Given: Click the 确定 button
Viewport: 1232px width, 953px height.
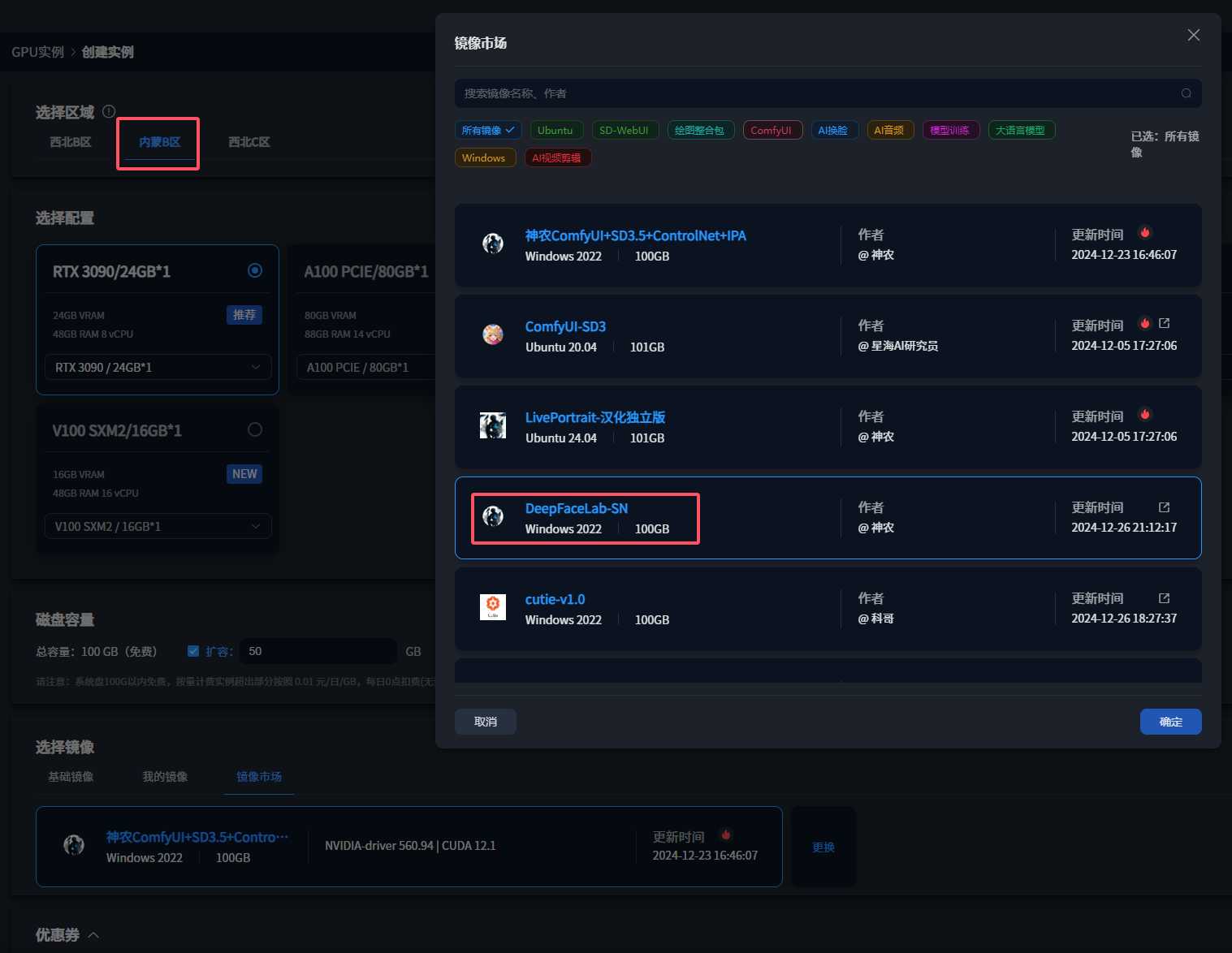Looking at the screenshot, I should tap(1170, 722).
